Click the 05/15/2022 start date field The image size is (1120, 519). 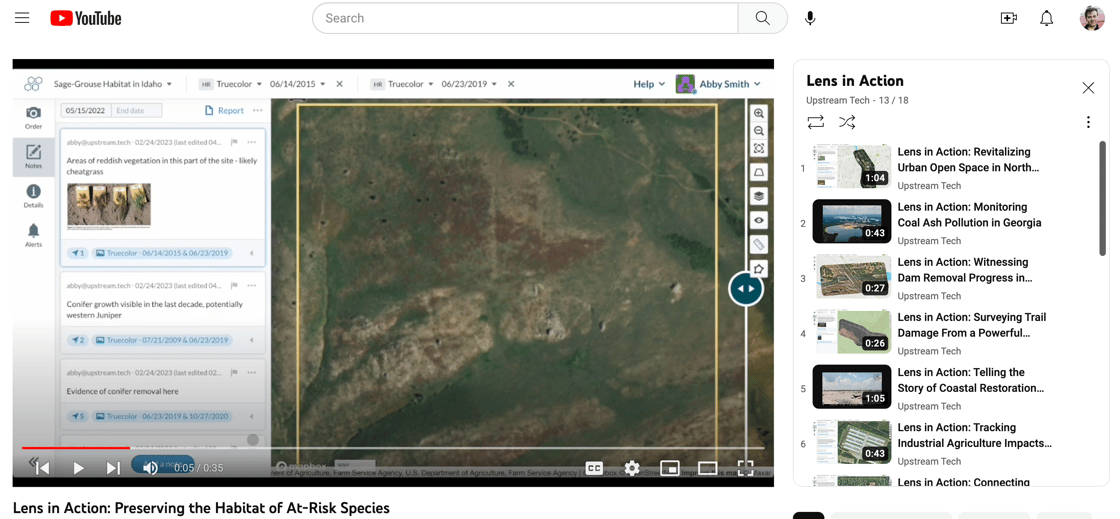86,111
